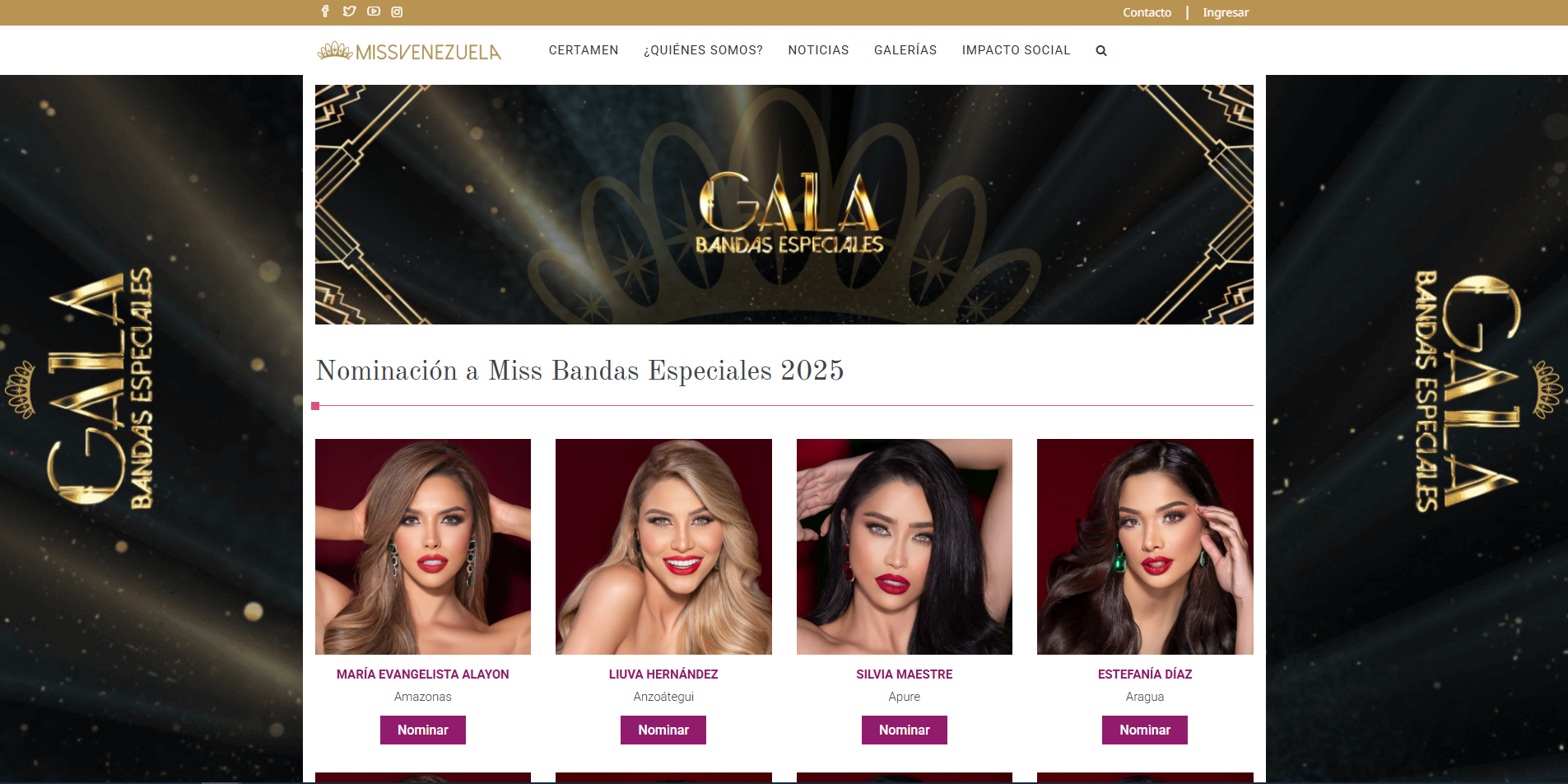Click the Gala Bandas Especiales banner
Viewport: 1568px width, 784px height.
pyautogui.click(x=784, y=204)
